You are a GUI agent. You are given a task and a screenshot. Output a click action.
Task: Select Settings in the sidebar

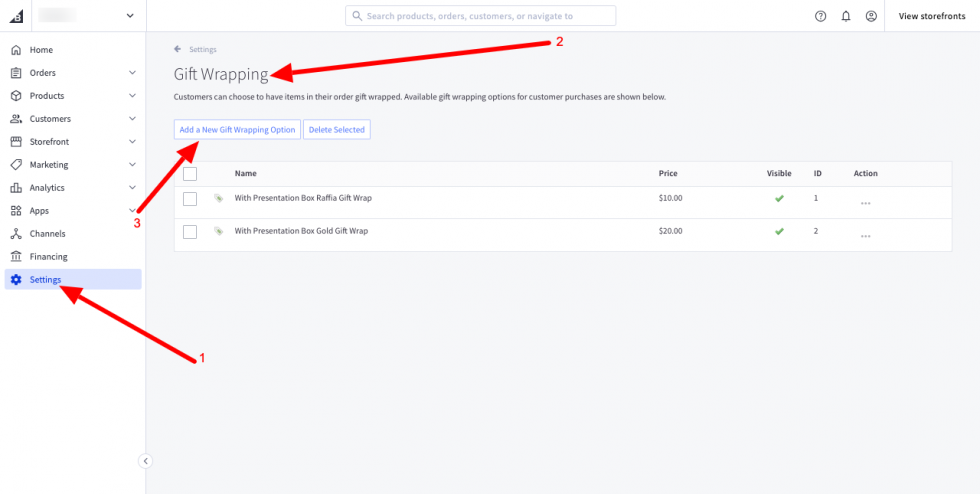(x=46, y=280)
